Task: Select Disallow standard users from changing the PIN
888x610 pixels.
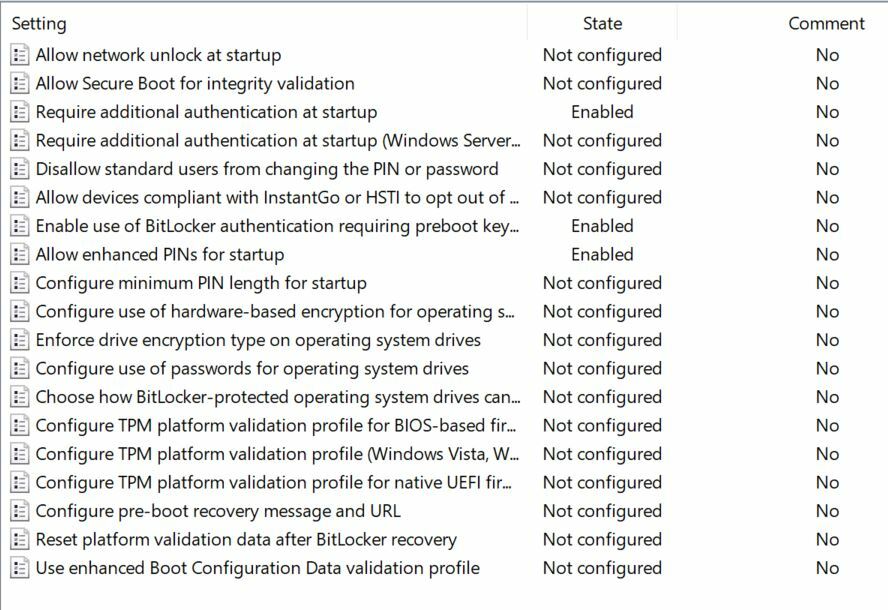Action: pyautogui.click(x=267, y=169)
